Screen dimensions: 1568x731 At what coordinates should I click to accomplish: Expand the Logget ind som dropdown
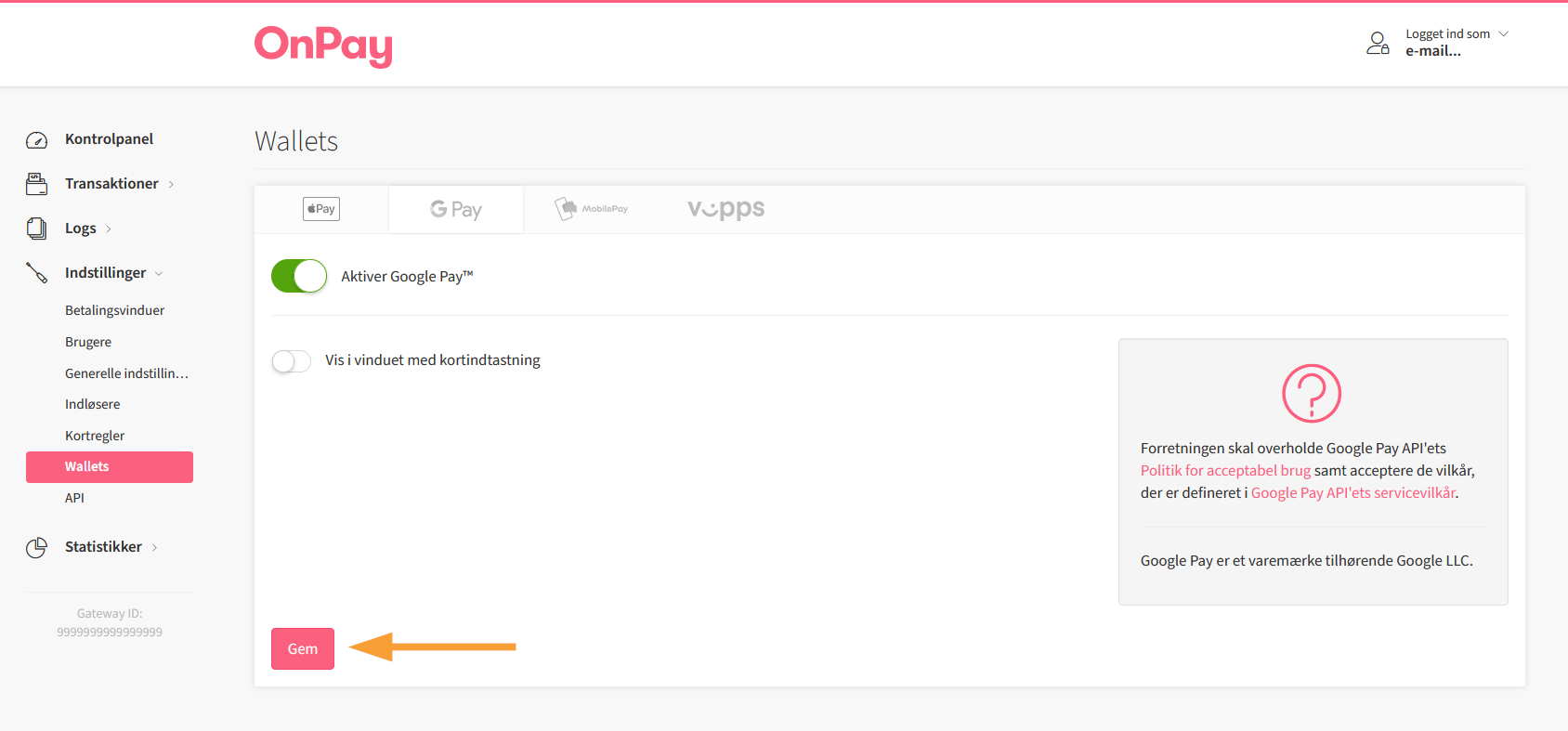pyautogui.click(x=1504, y=34)
